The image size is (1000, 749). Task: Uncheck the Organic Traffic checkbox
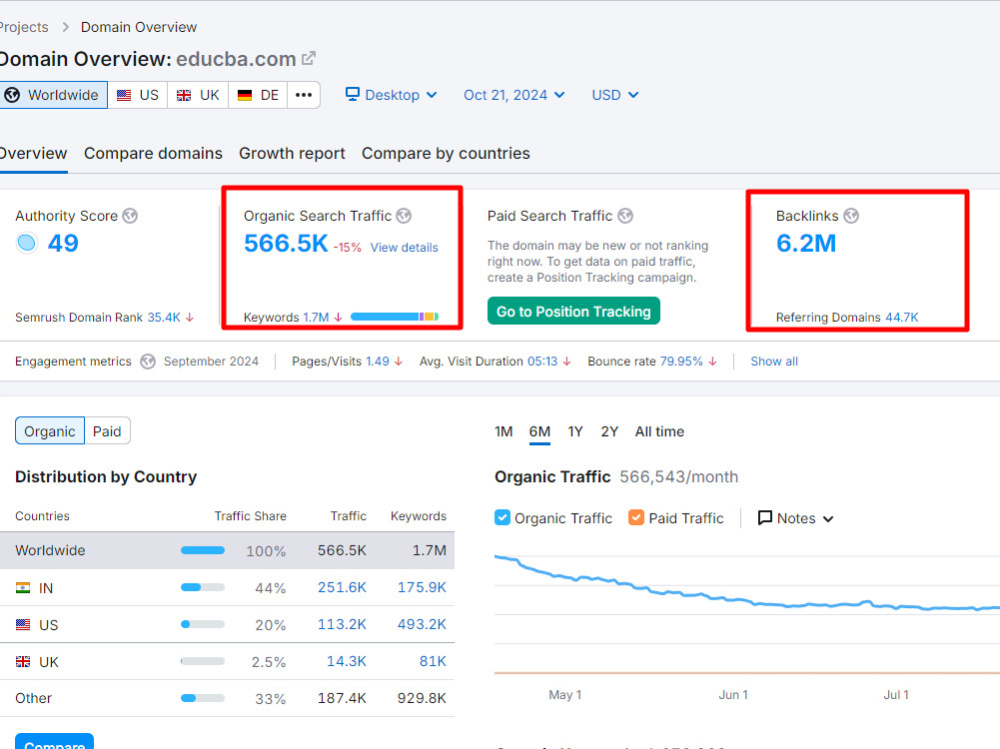503,517
